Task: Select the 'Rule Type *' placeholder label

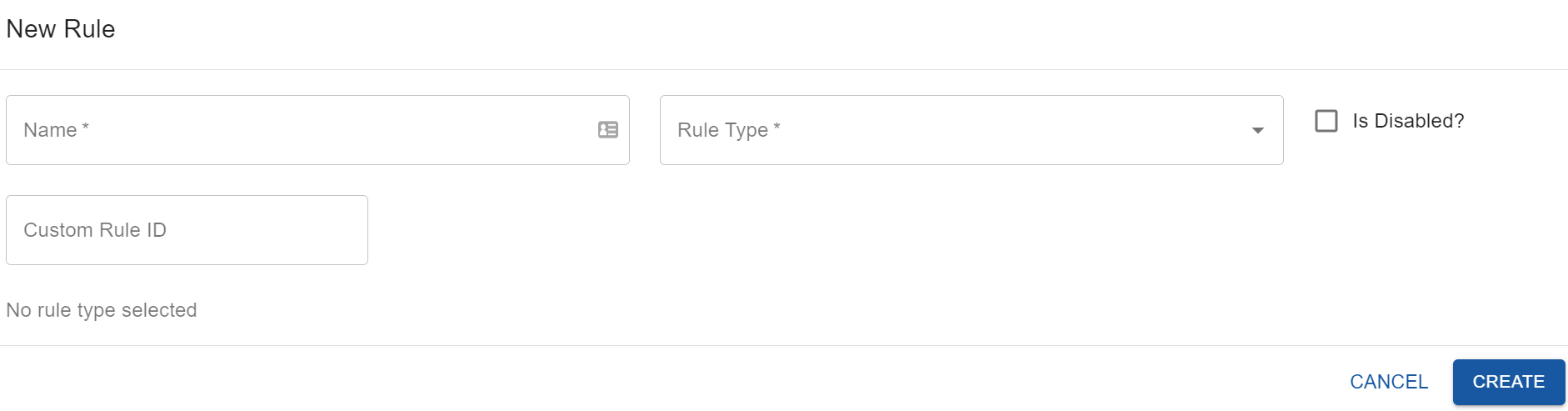Action: coord(728,130)
